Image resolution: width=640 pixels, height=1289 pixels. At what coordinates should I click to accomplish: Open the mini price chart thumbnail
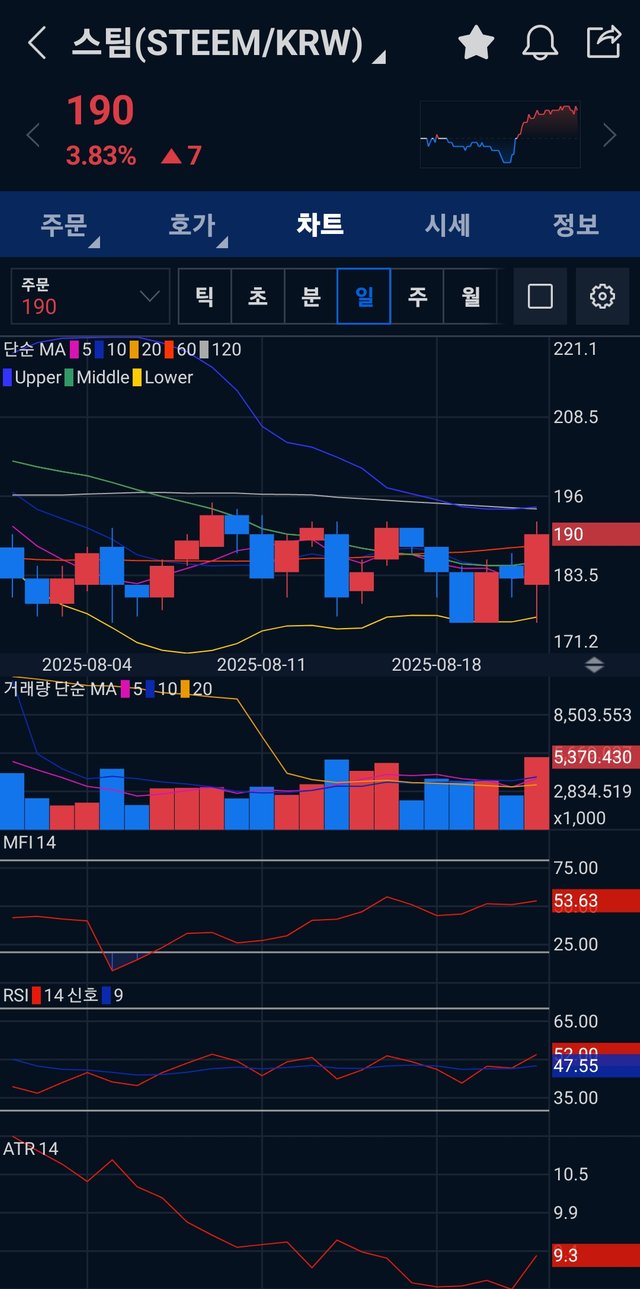[x=500, y=134]
